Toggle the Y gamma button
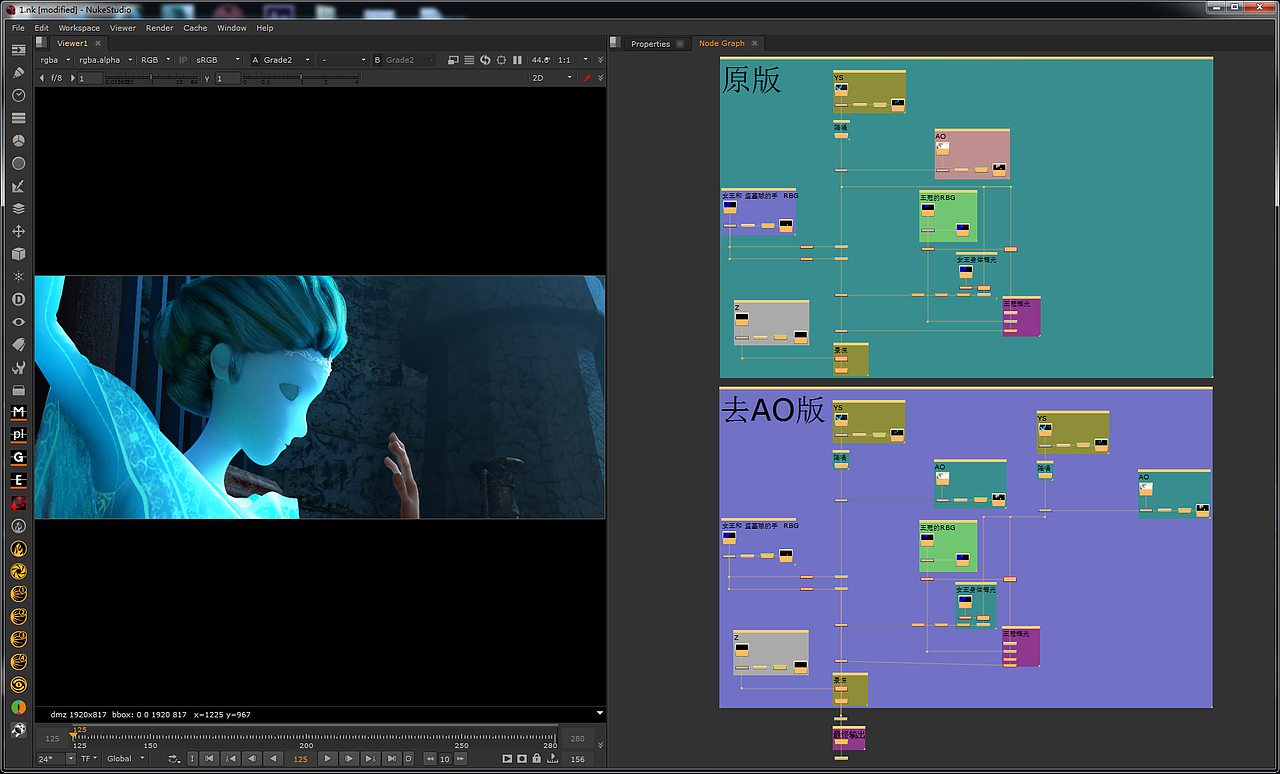The image size is (1280, 774). click(x=207, y=78)
